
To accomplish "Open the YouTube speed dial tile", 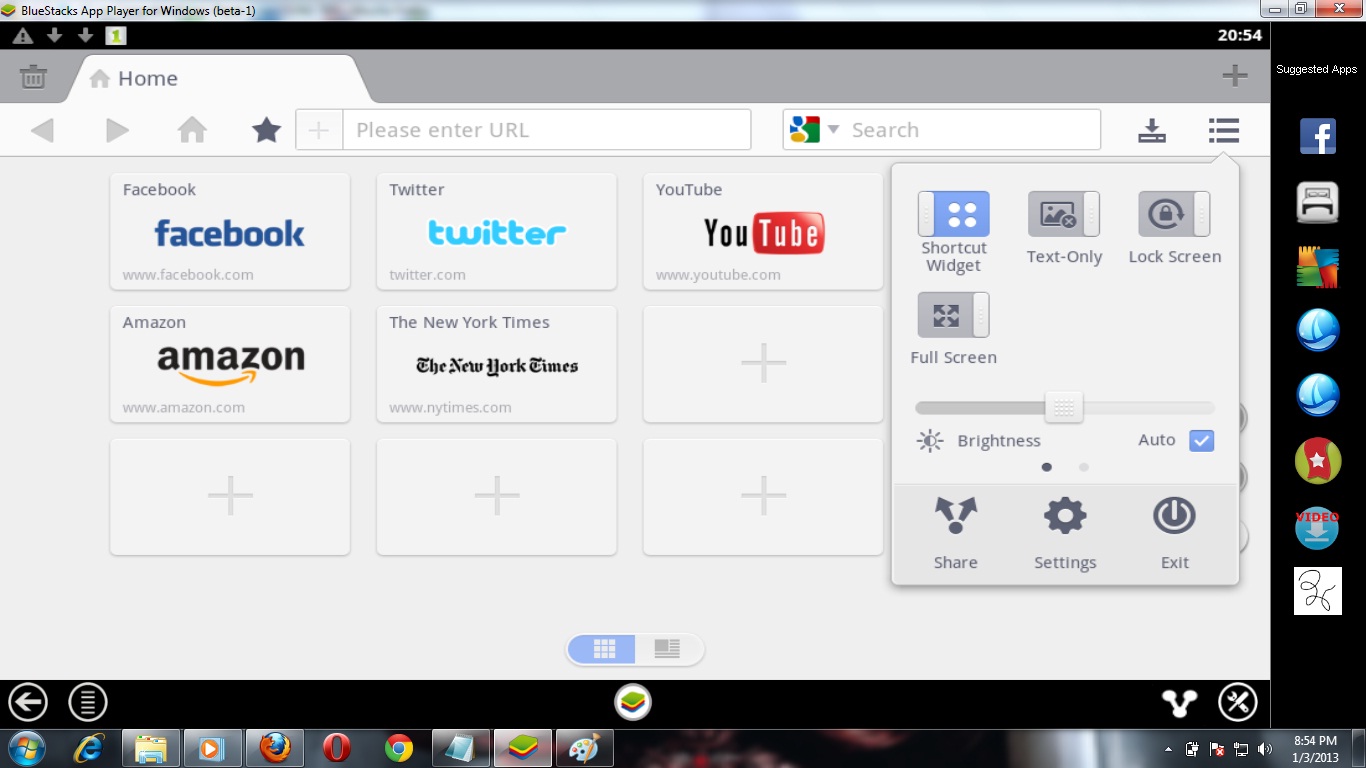I will point(763,231).
